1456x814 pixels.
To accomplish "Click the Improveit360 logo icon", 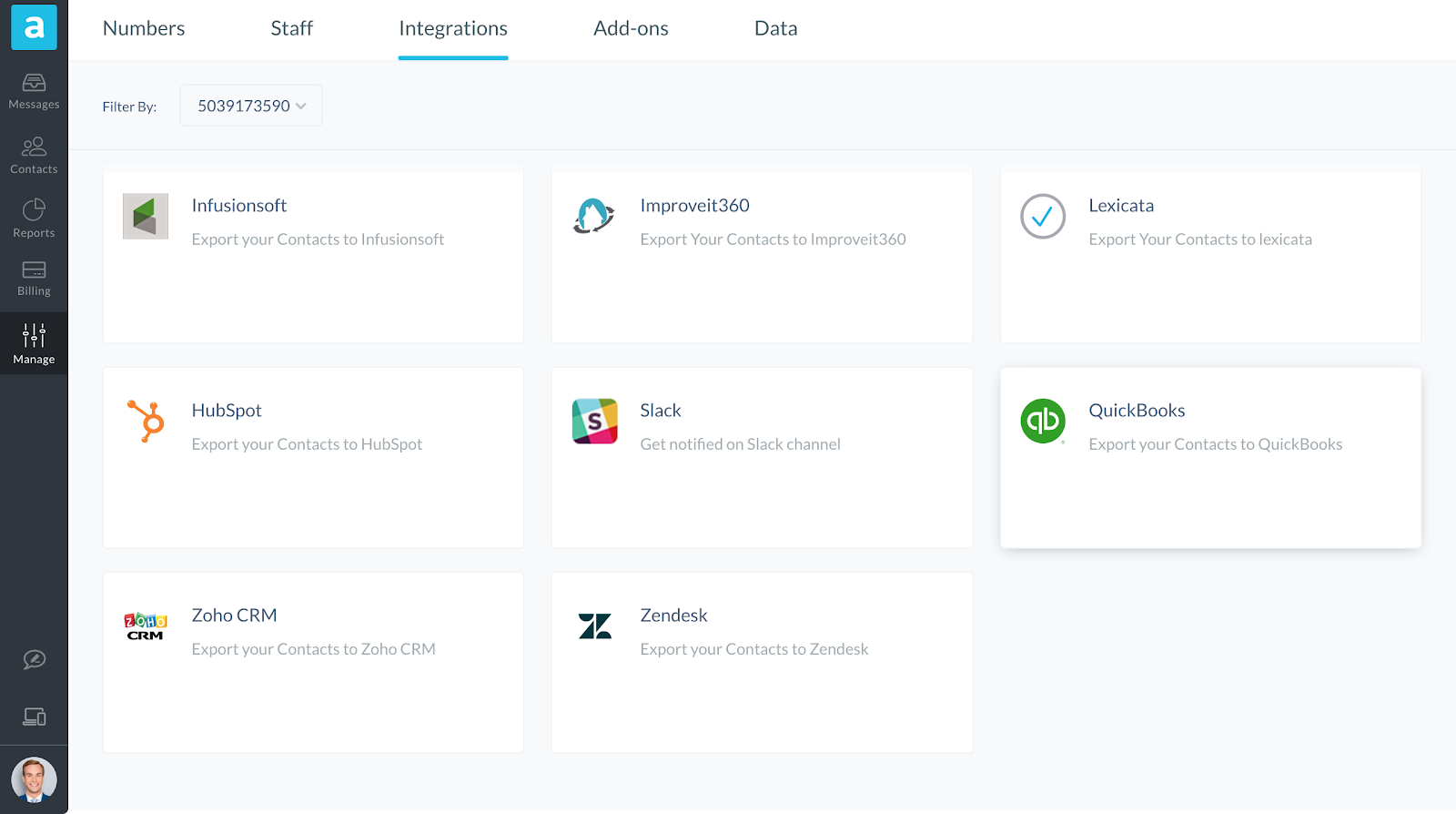I will point(594,217).
